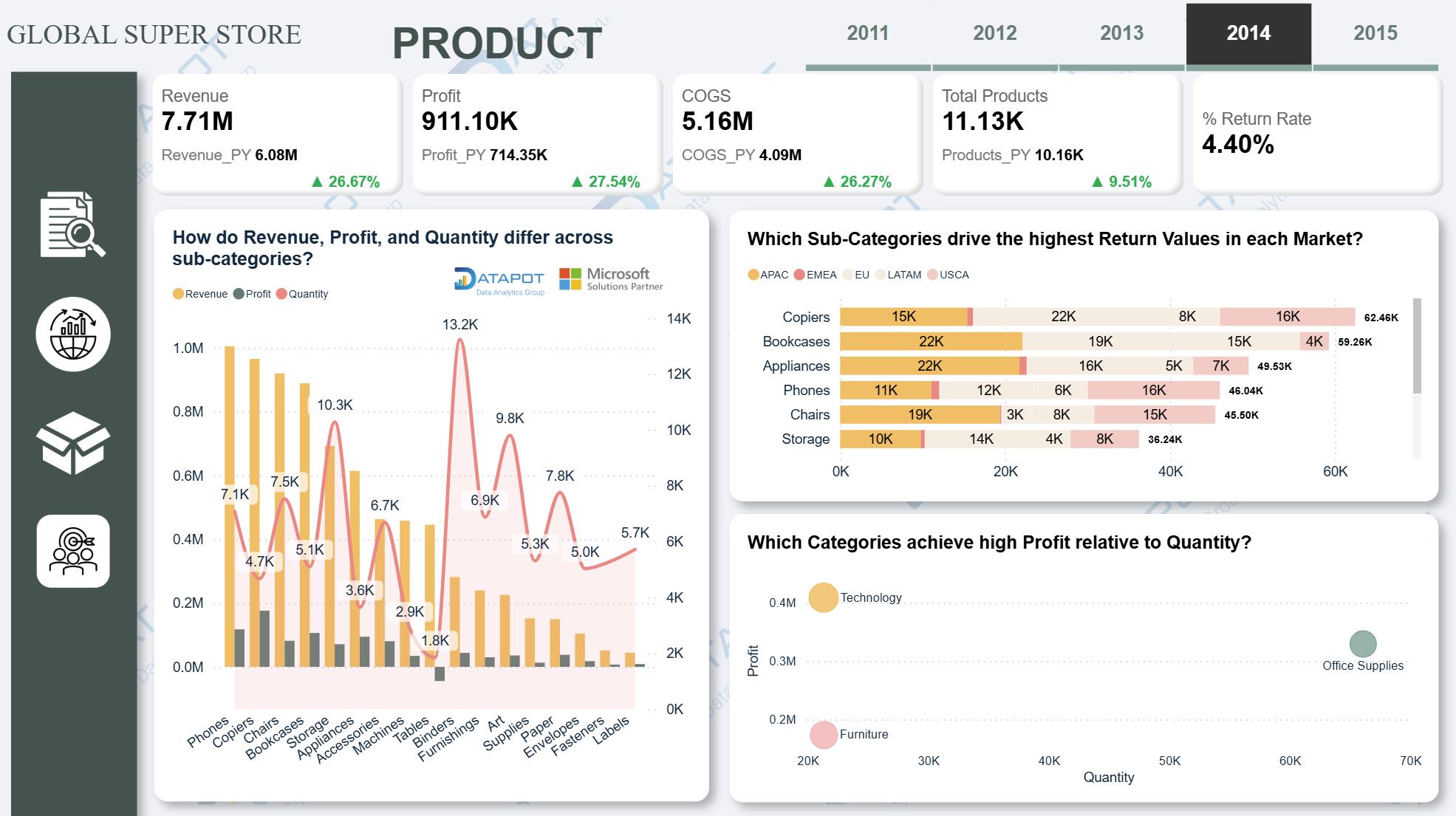
Task: Click the Total Products 11.13K card
Action: click(x=1057, y=134)
